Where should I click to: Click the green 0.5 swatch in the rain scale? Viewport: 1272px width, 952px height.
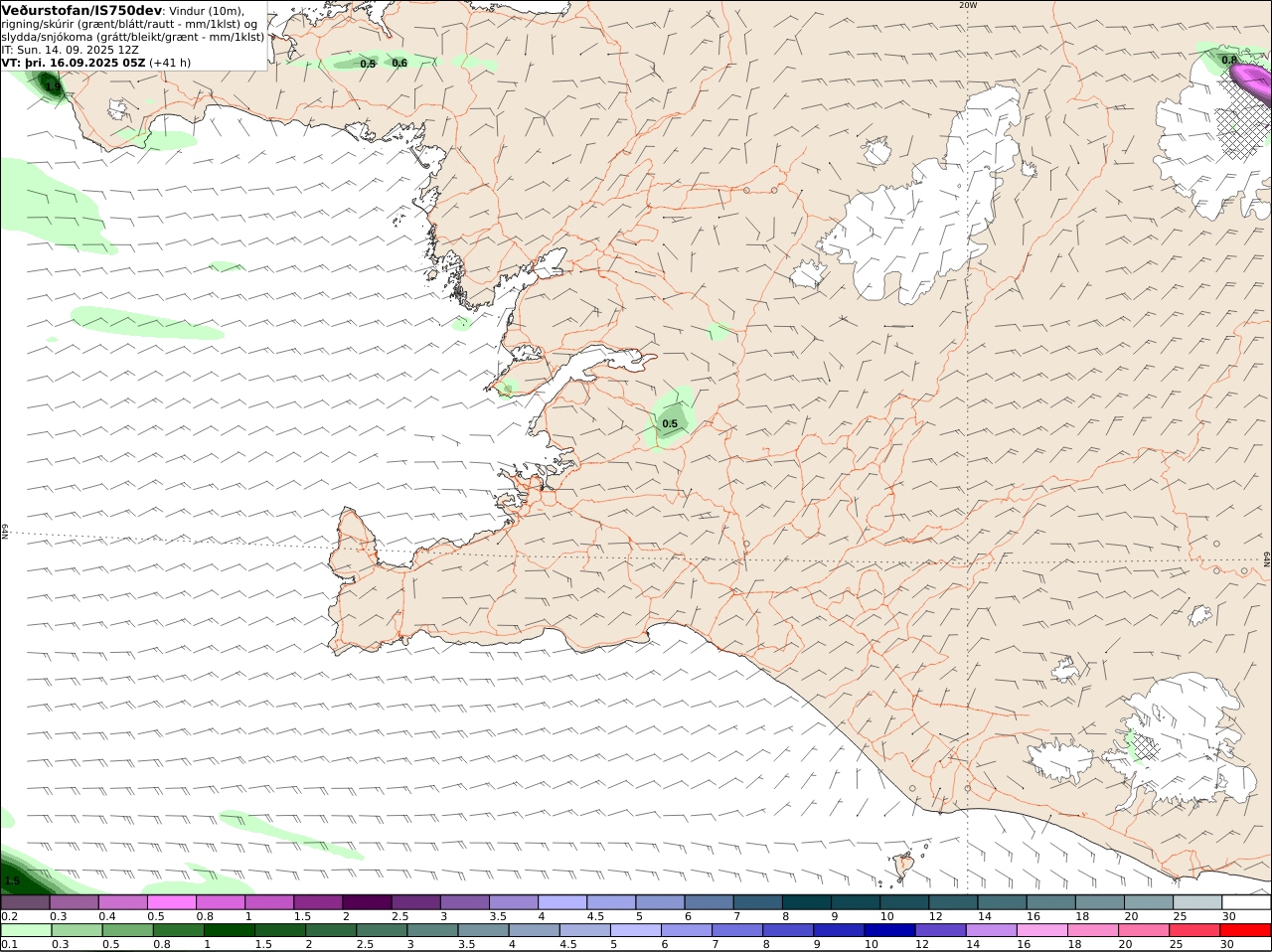pos(127,930)
